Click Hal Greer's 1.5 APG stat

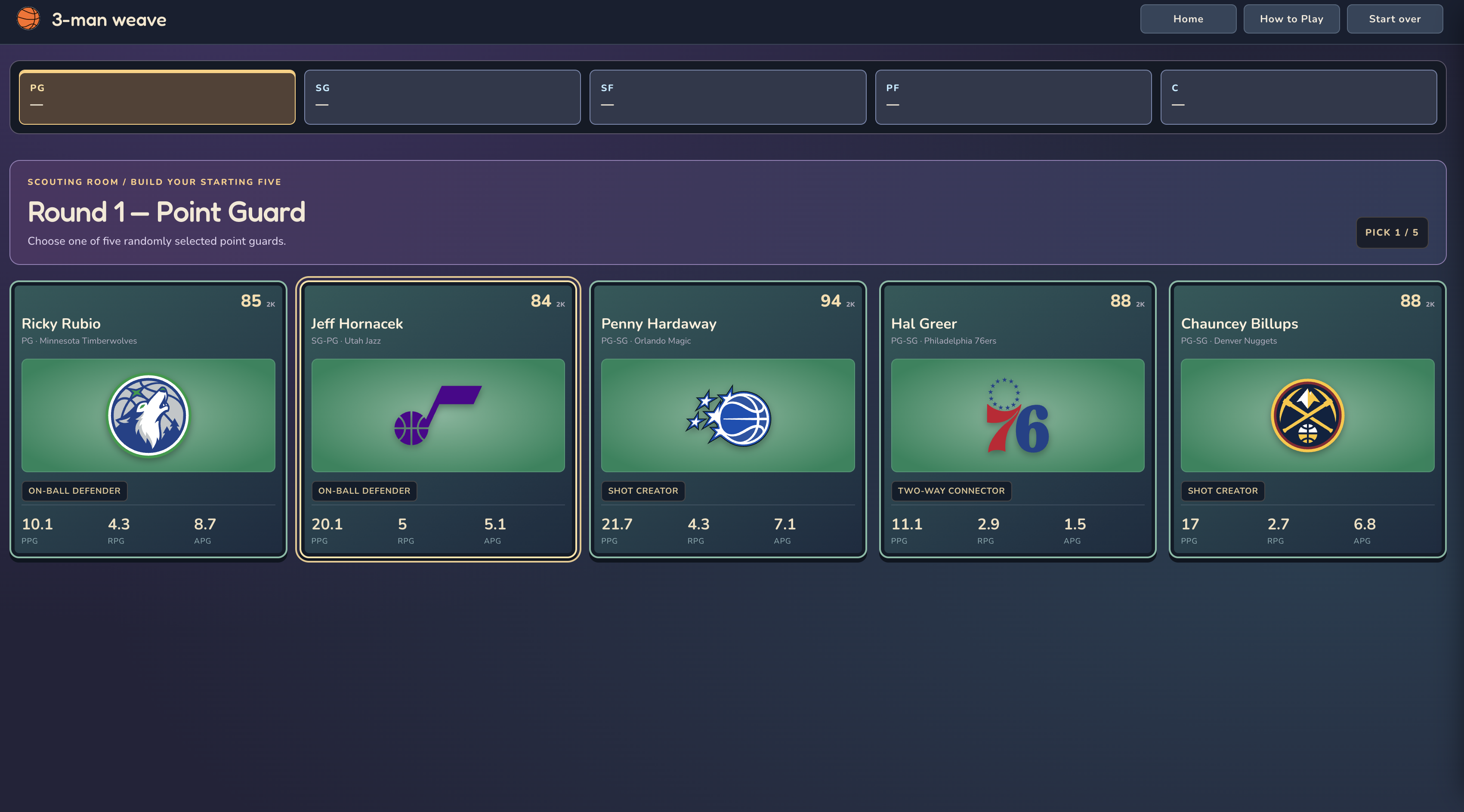pyautogui.click(x=1075, y=530)
